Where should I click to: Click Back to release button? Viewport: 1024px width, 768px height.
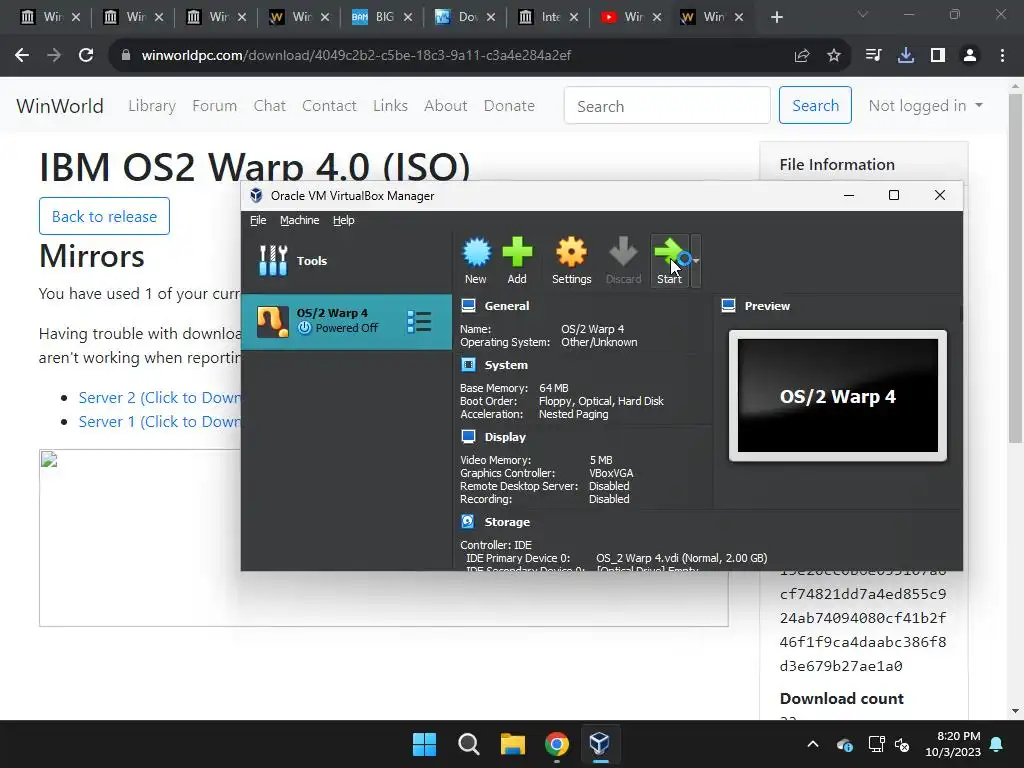point(104,216)
